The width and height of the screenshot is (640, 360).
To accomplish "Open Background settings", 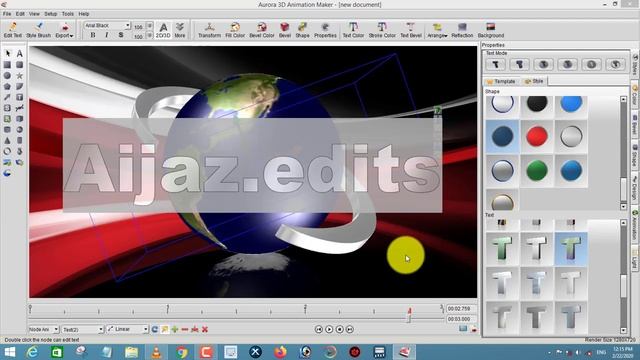I will (491, 30).
